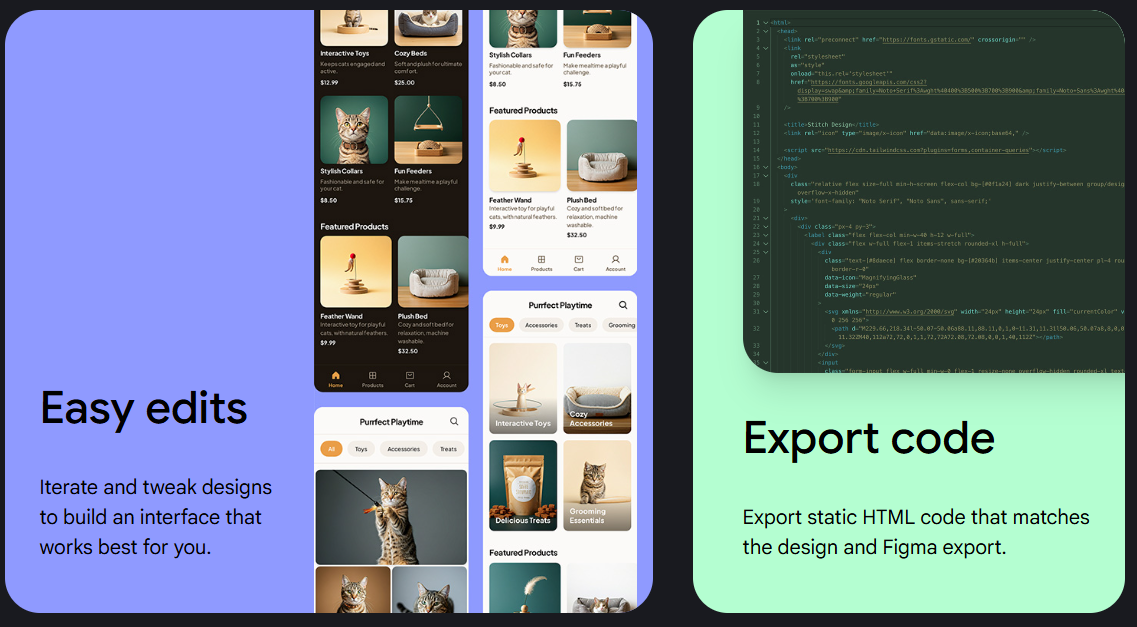Tap Home icon in dark mockup navigation
The width and height of the screenshot is (1137, 627).
(335, 376)
